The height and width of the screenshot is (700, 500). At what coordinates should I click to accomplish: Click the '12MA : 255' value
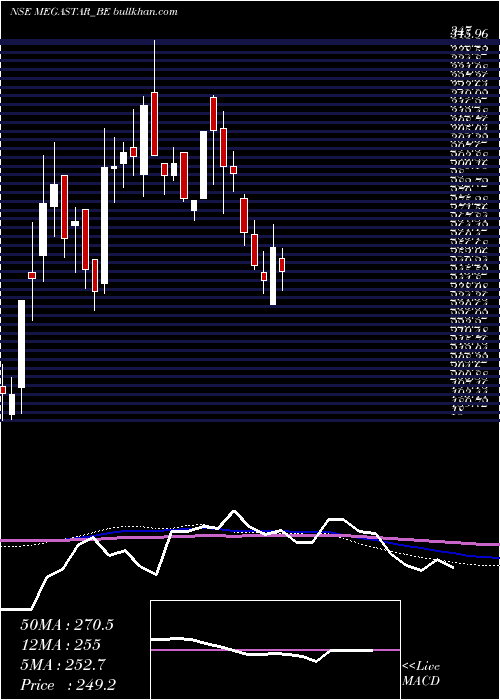click(x=60, y=645)
